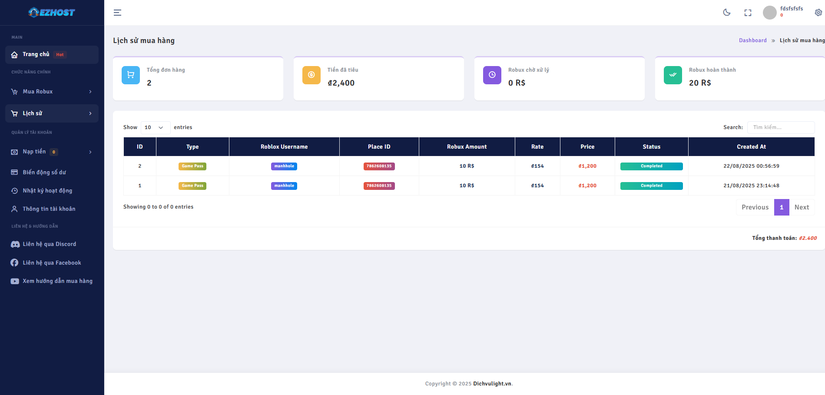The height and width of the screenshot is (395, 825).
Task: Click Place ID badge in order 2 row
Action: 379,166
